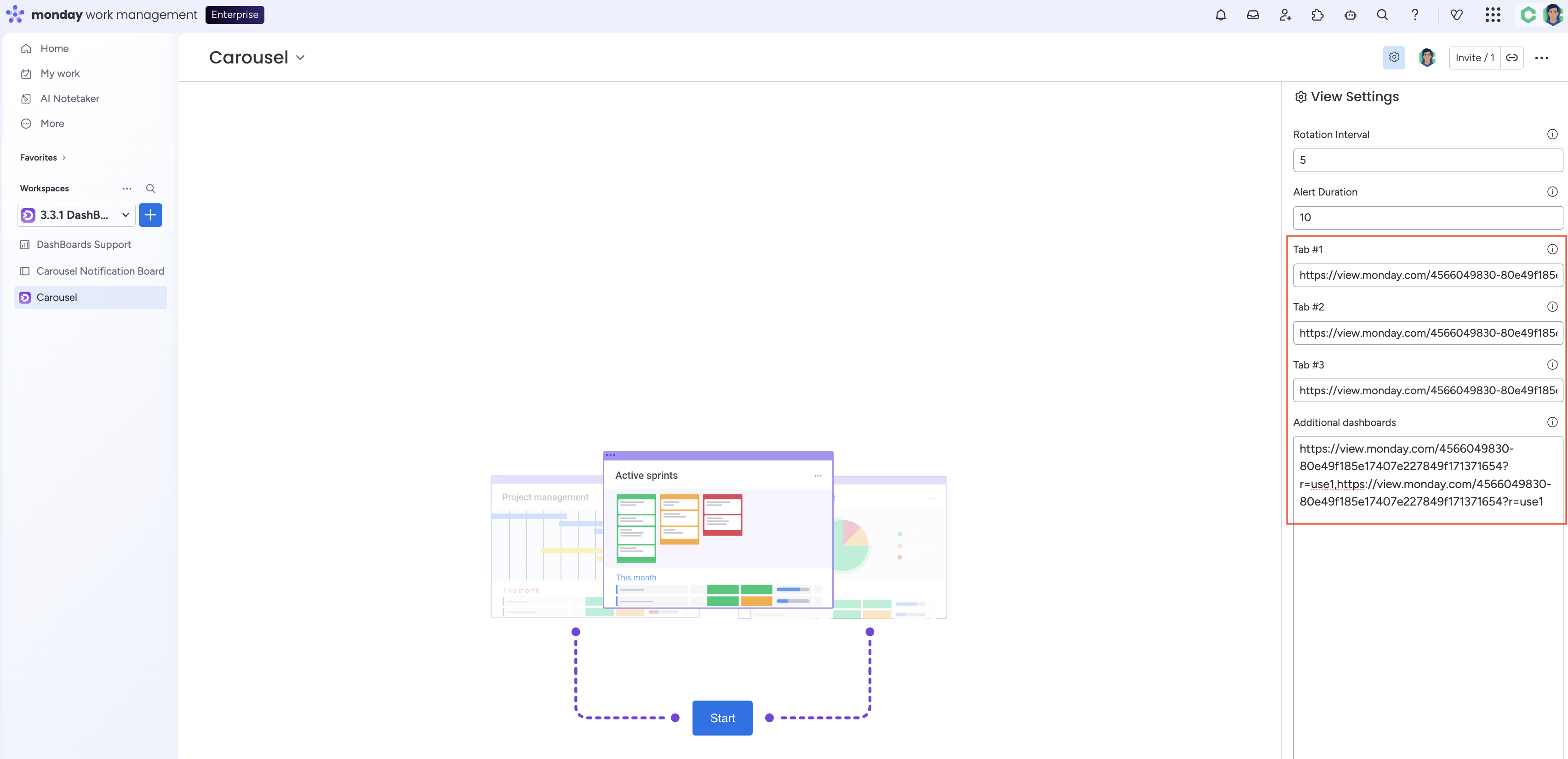
Task: Toggle the View Settings gear button
Action: 1394,57
